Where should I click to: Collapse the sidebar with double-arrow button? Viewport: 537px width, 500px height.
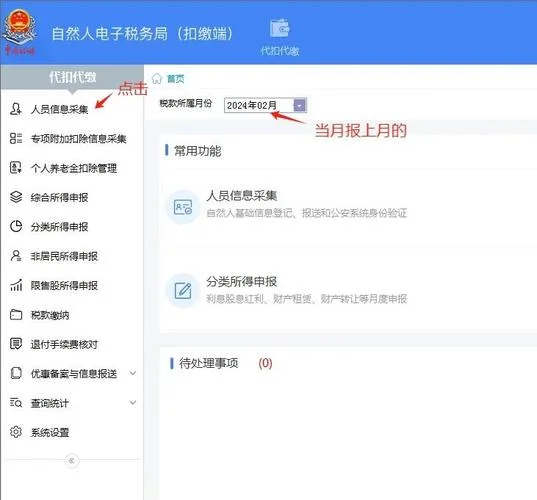click(72, 461)
